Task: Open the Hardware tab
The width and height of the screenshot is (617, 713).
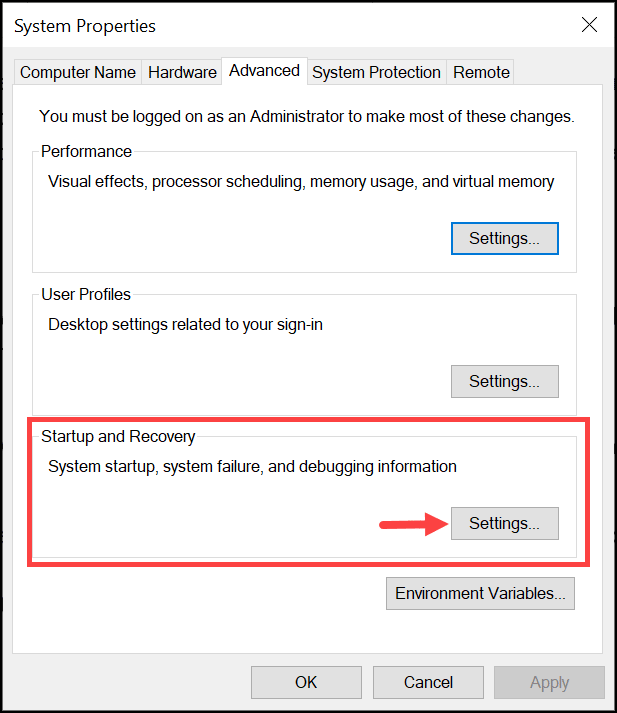Action: tap(182, 72)
